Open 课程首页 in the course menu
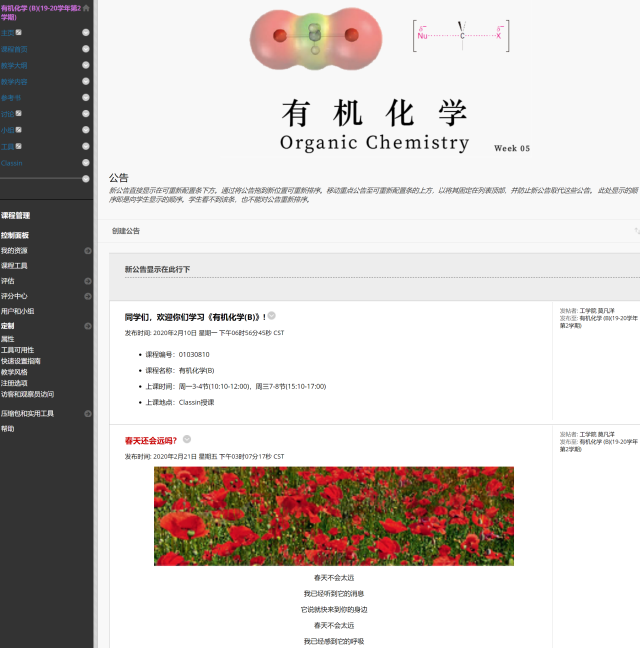Viewport: 640px width, 648px height. [x=15, y=49]
